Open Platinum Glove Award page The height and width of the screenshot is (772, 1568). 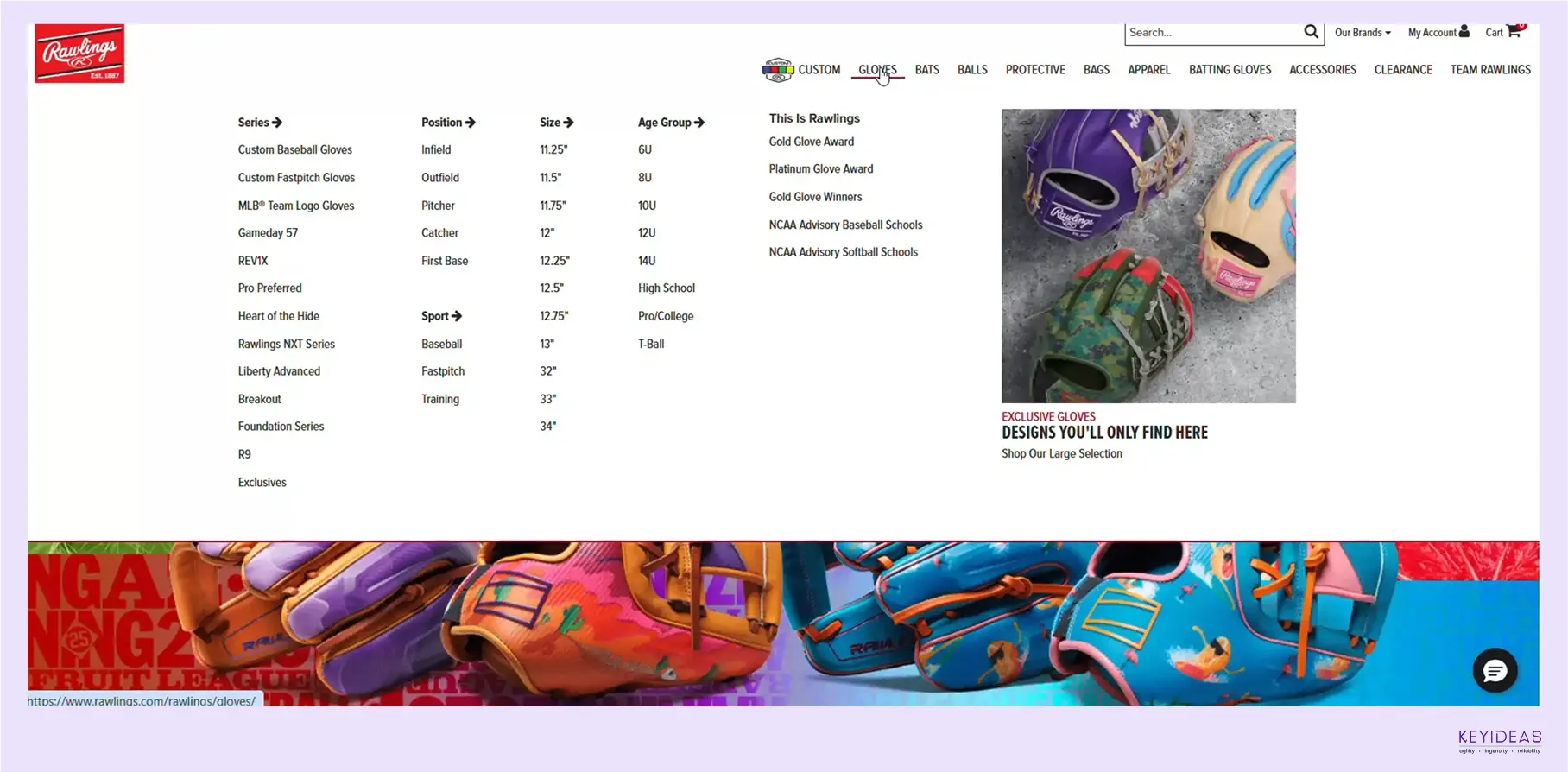click(821, 169)
